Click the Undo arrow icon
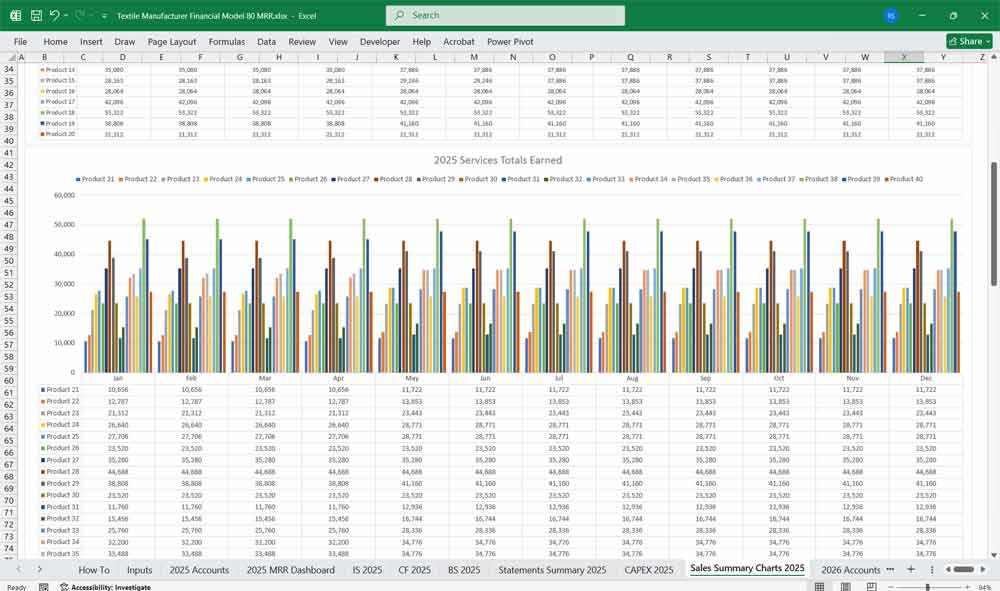 54,16
